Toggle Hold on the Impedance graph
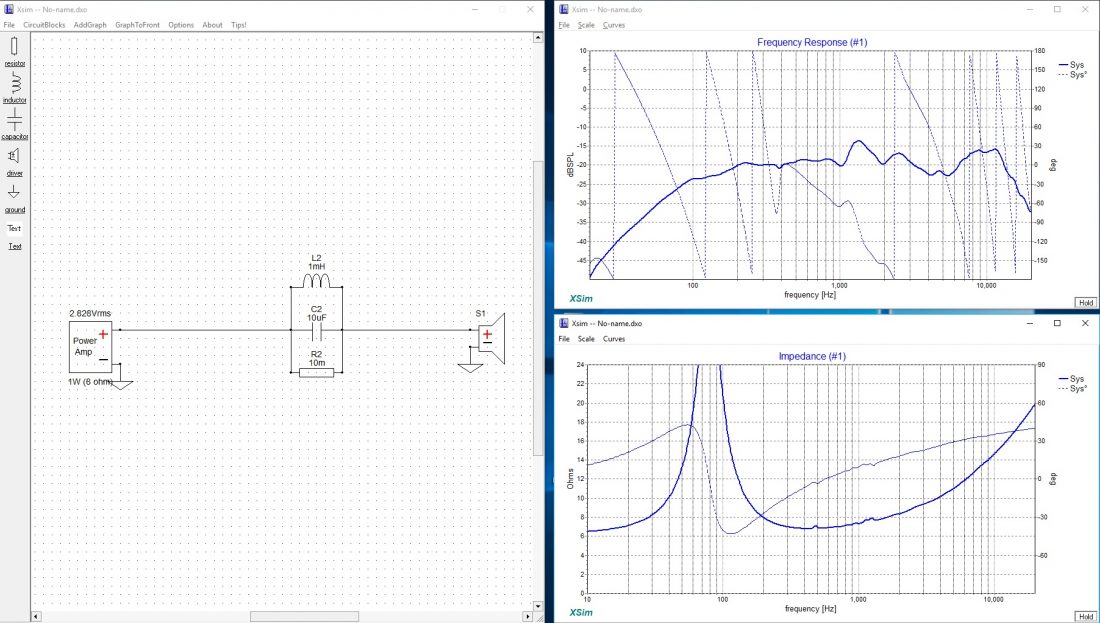This screenshot has height=623, width=1100. point(1085,616)
